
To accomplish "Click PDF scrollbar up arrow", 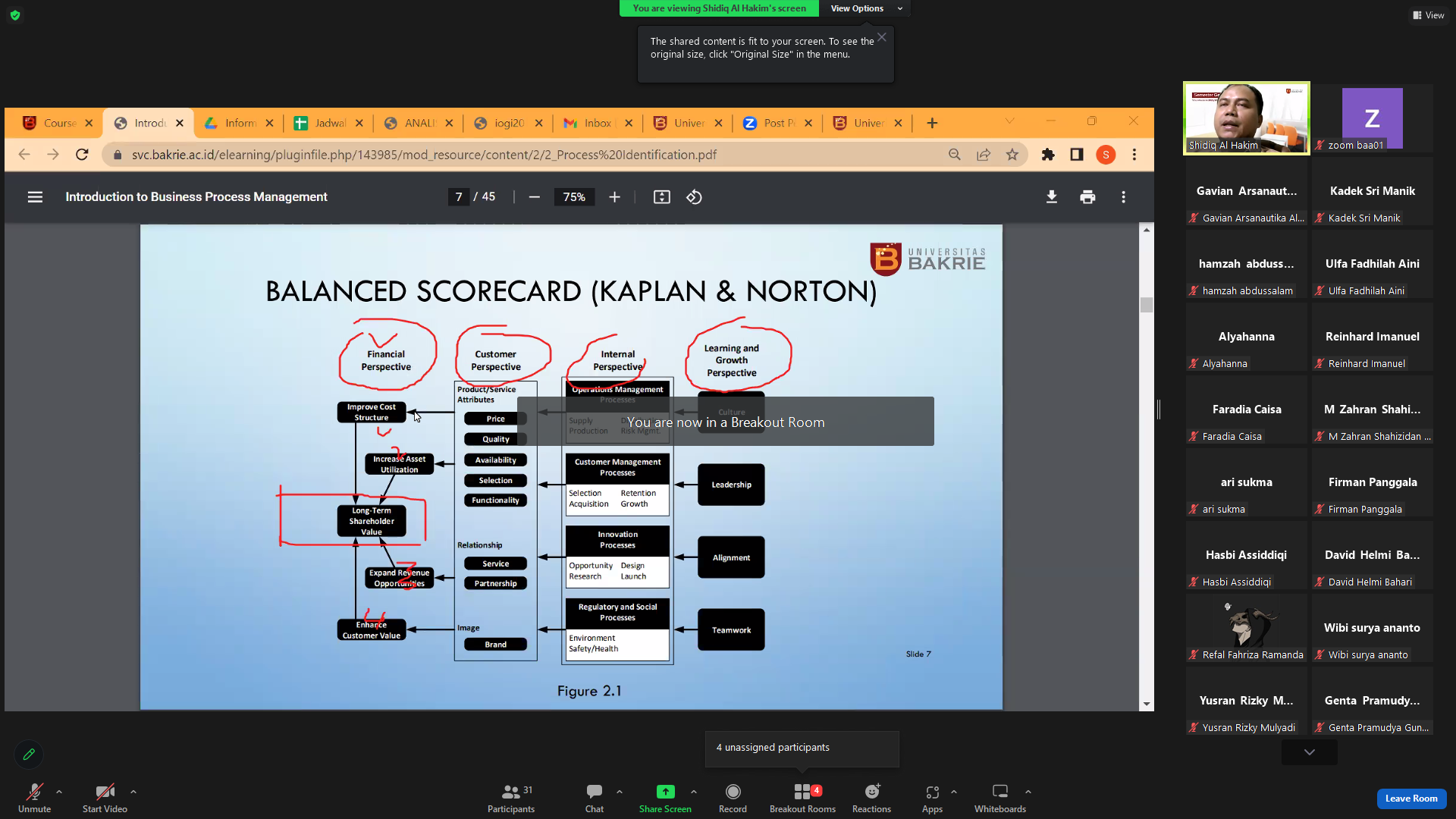I will coord(1147,230).
